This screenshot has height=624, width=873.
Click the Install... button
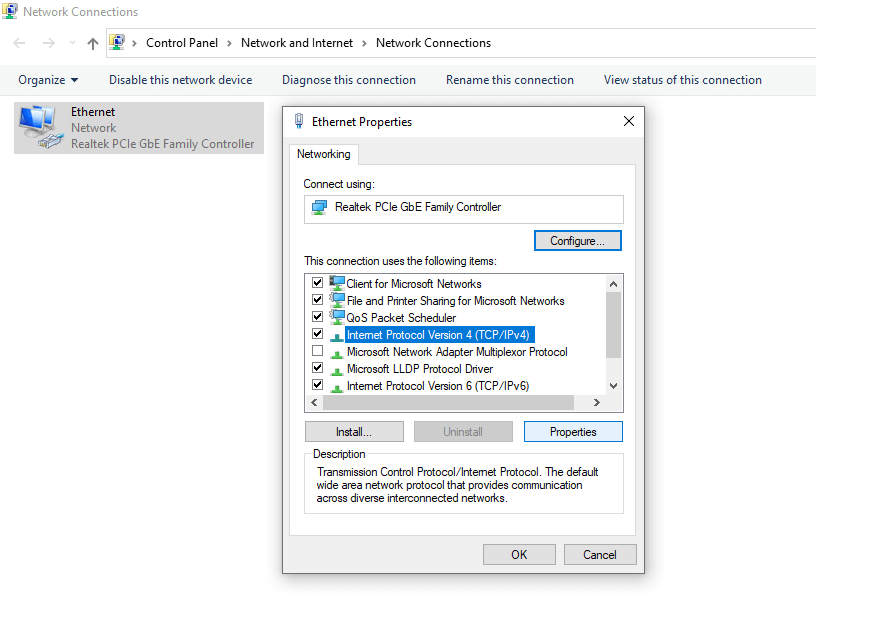pos(354,432)
